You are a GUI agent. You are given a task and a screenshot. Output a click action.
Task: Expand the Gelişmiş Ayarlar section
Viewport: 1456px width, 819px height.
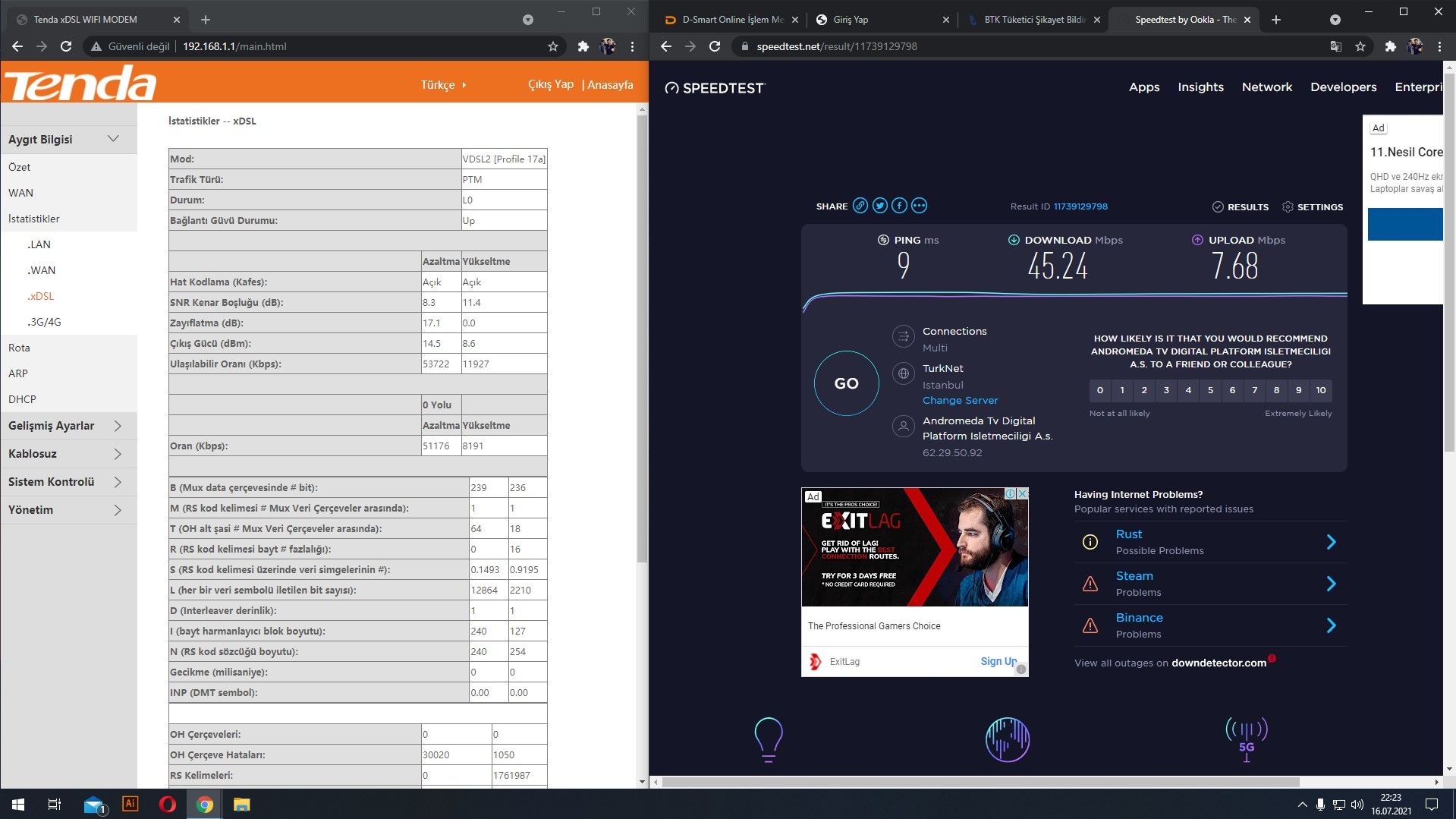click(x=68, y=426)
